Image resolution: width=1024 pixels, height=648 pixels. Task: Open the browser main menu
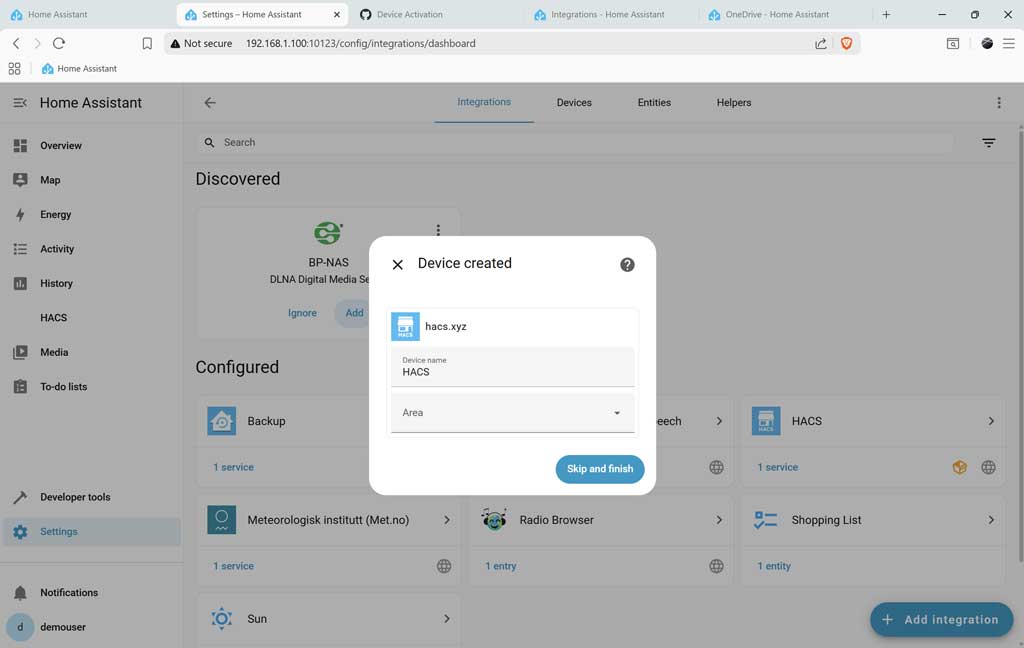(1008, 43)
